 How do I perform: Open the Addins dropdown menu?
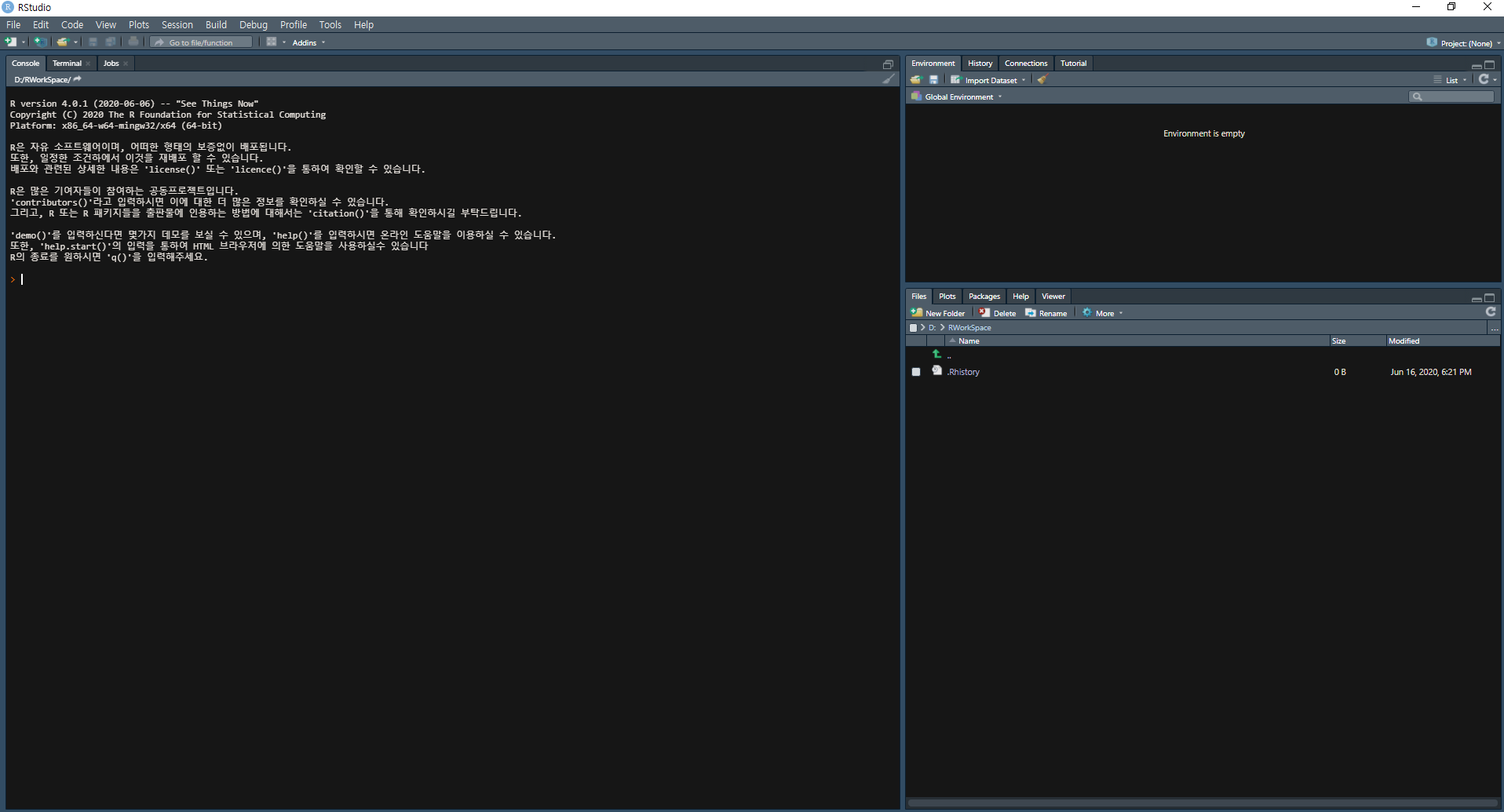(308, 42)
